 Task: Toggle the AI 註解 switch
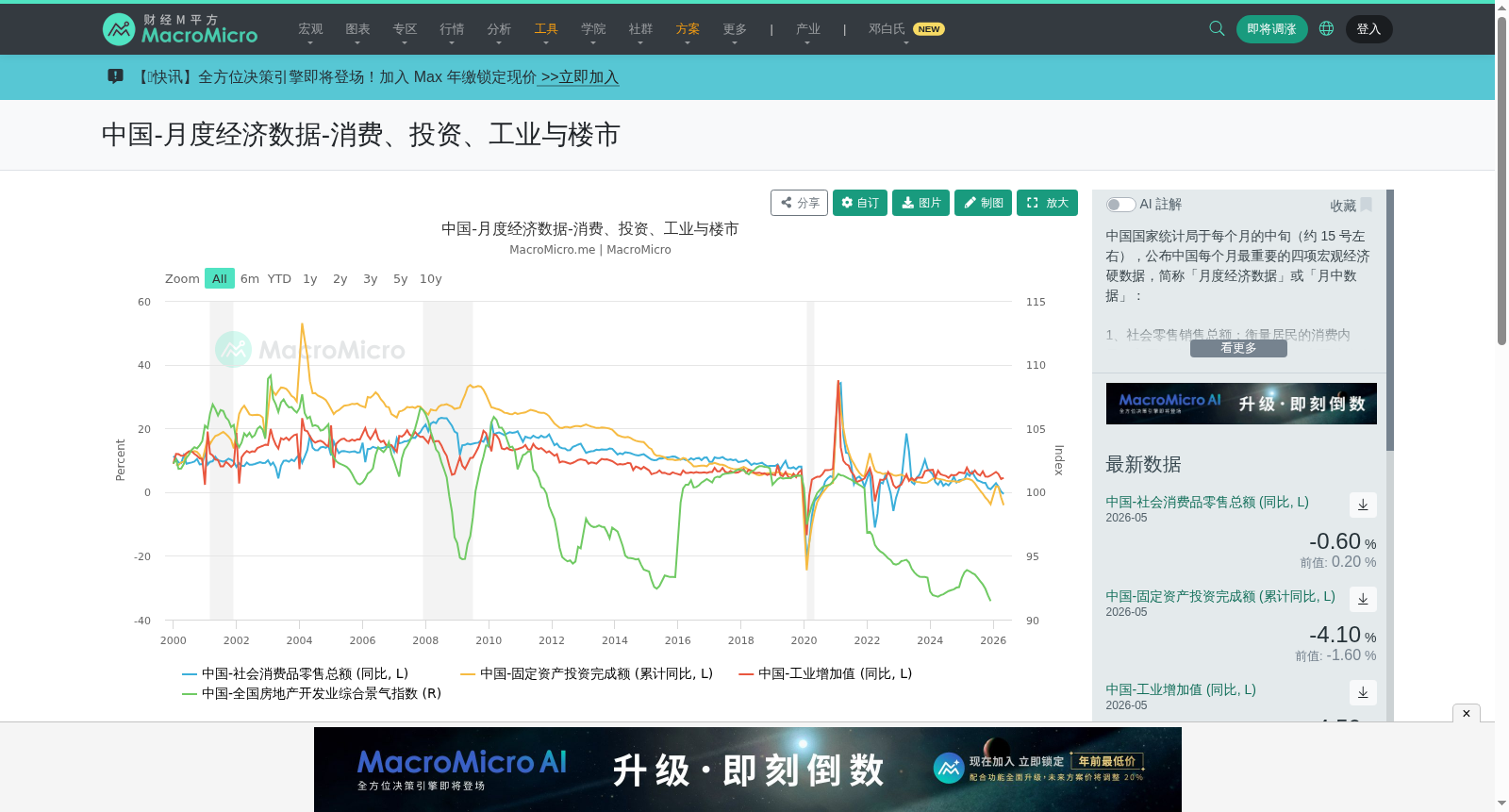(1120, 205)
